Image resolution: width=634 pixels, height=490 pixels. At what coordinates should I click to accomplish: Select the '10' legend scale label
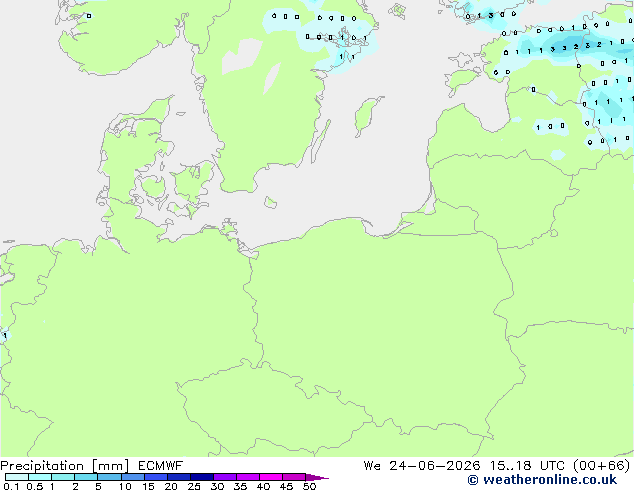pyautogui.click(x=125, y=486)
